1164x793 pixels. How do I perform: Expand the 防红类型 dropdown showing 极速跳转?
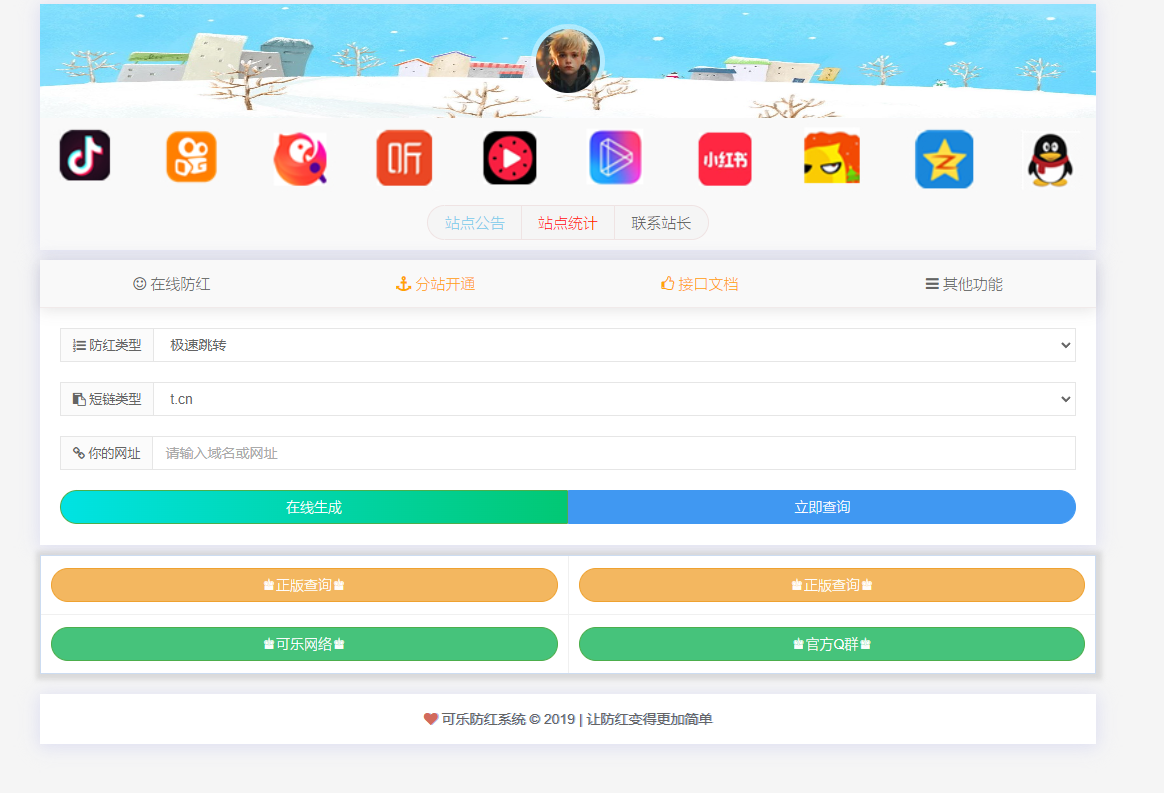tap(615, 345)
